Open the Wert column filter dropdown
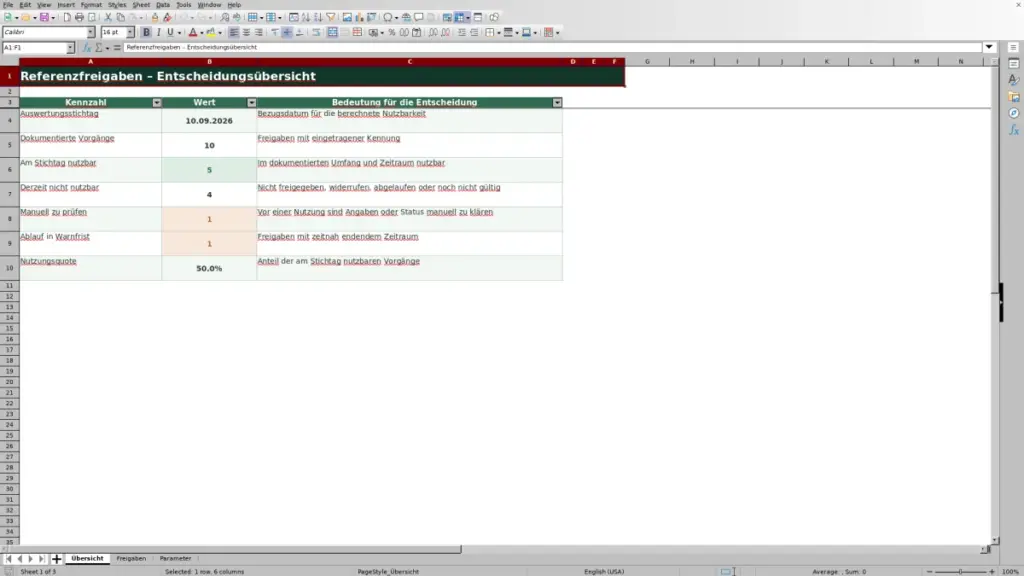Viewport: 1024px width, 576px height. pyautogui.click(x=251, y=103)
